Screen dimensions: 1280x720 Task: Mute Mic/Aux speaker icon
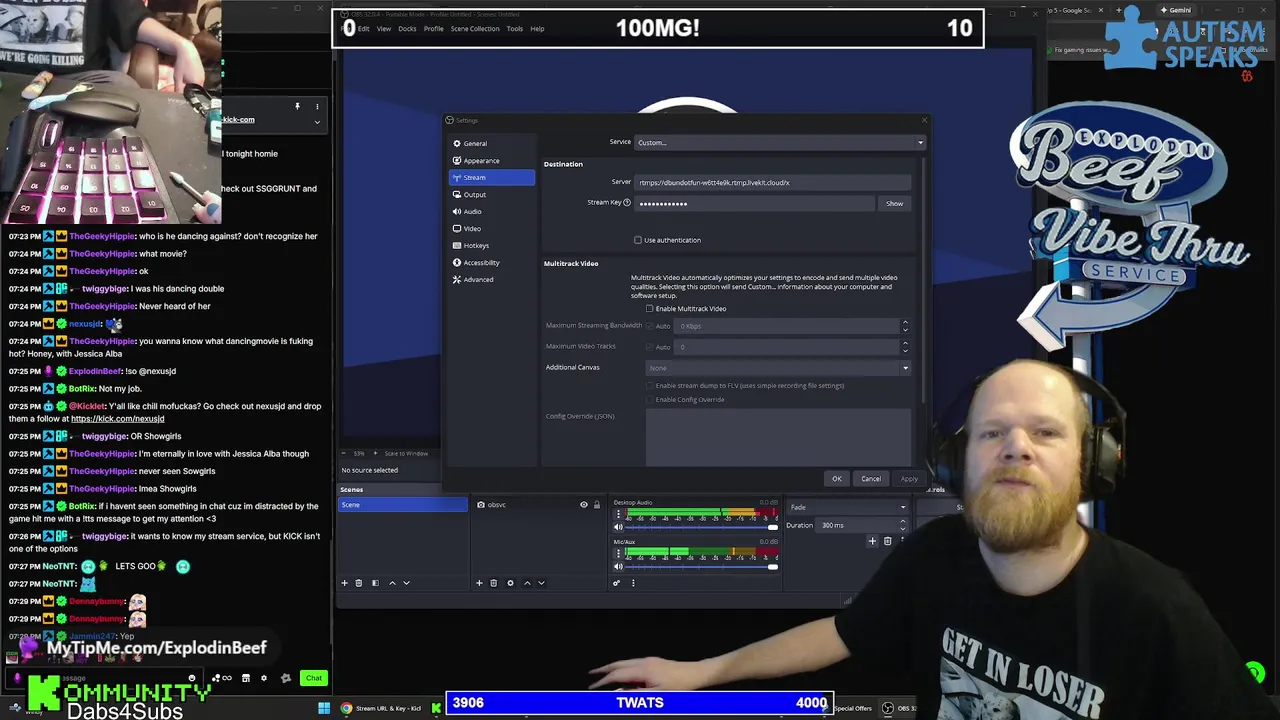pyautogui.click(x=618, y=567)
